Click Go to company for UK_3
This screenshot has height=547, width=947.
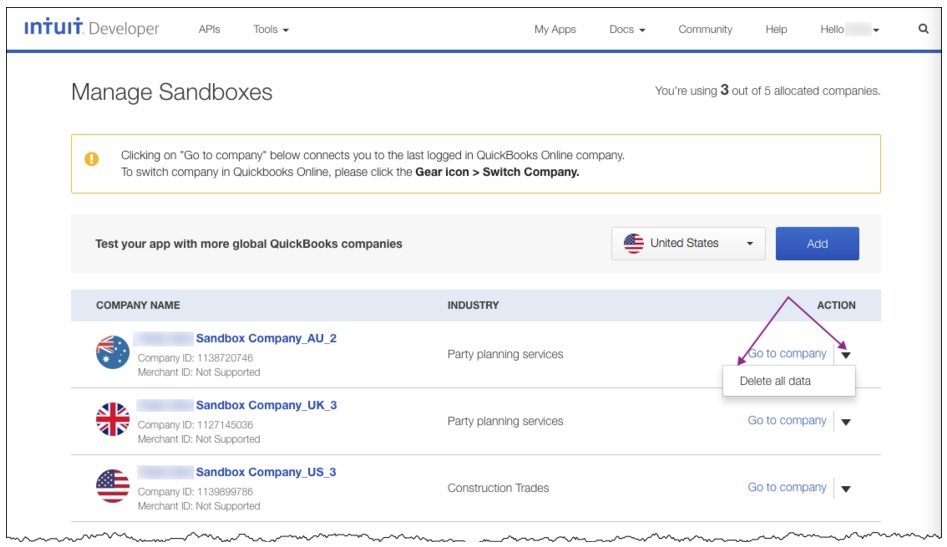click(x=787, y=420)
